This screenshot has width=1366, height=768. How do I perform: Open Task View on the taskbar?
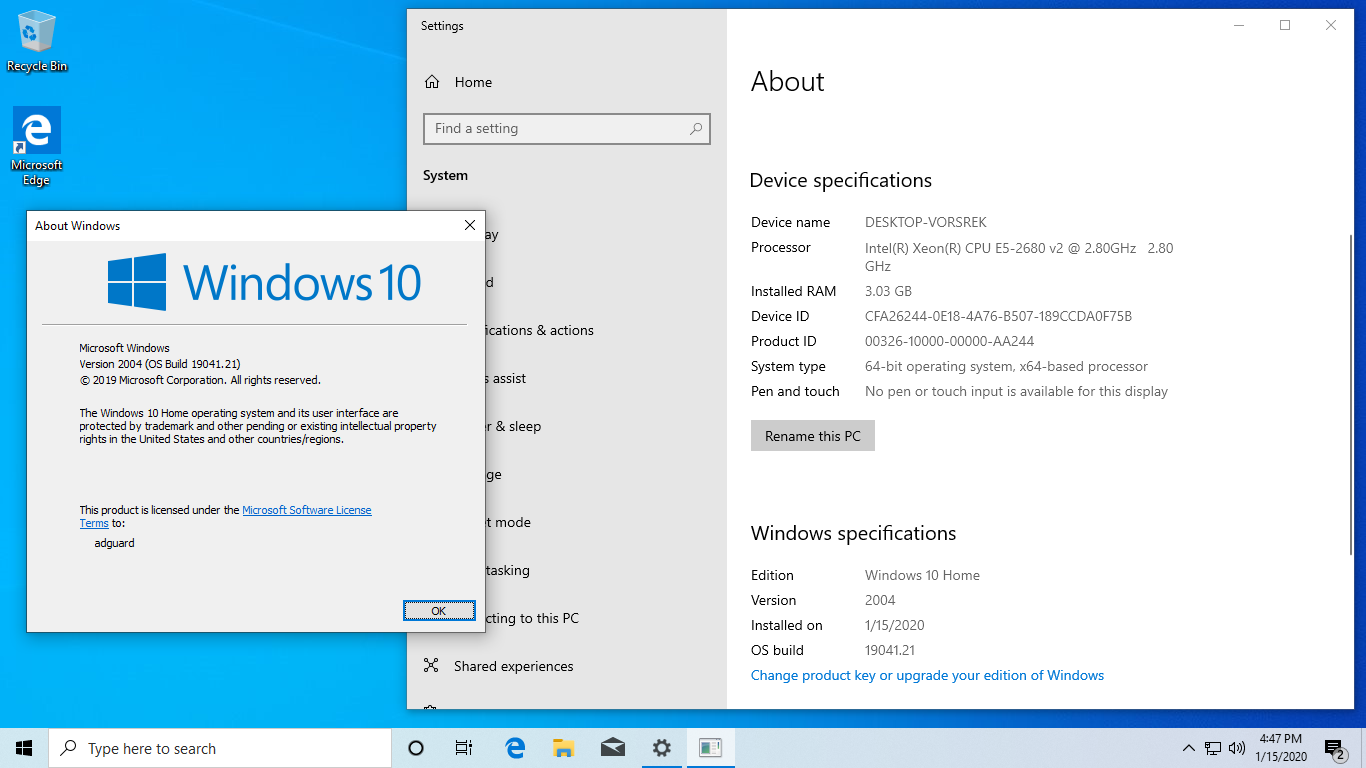click(x=464, y=748)
